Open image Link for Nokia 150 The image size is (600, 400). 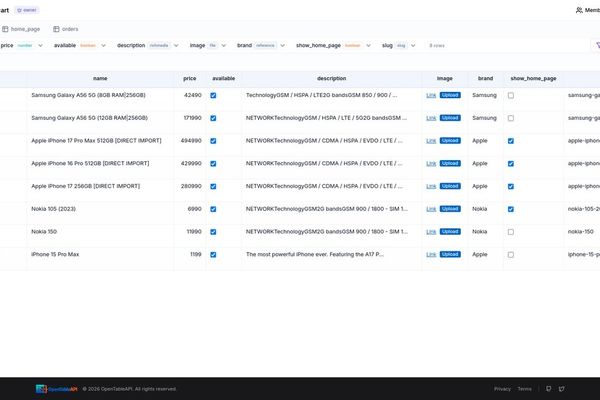point(431,232)
